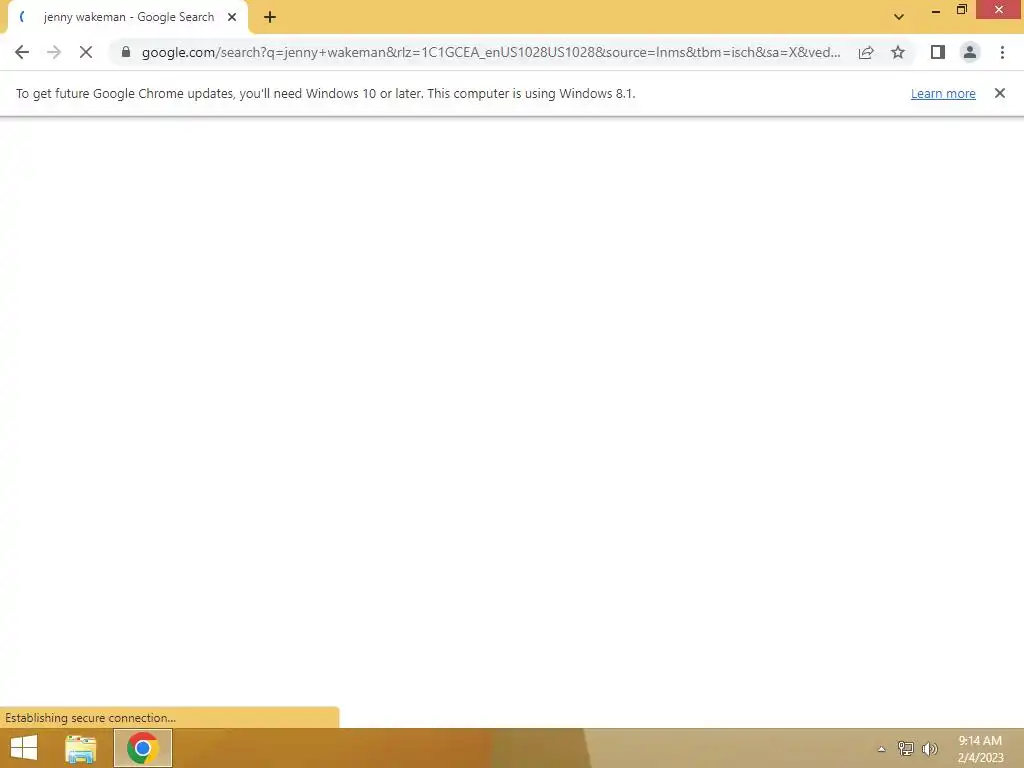This screenshot has width=1024, height=768.
Task: Click the Learn more link
Action: point(943,93)
